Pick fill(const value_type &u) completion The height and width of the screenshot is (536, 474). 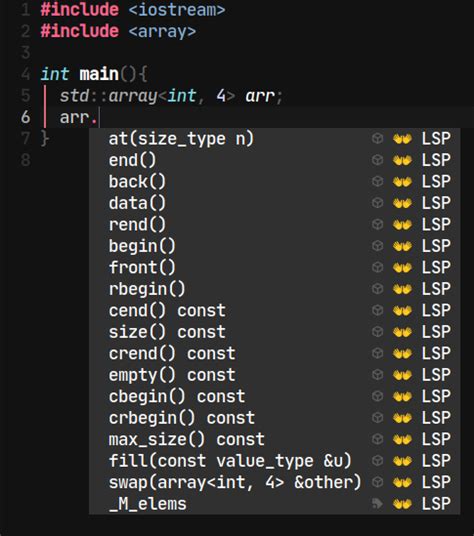click(x=274, y=461)
